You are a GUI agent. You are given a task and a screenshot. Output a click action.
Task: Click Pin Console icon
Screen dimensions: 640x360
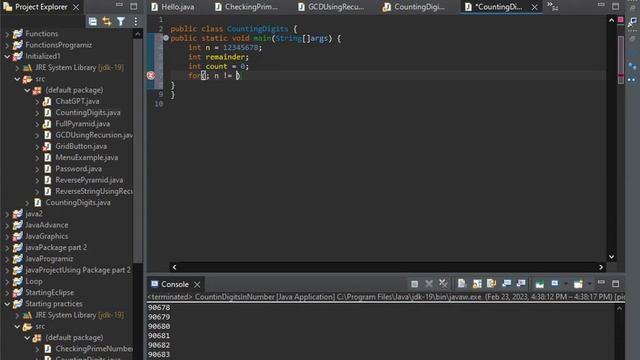click(540, 283)
